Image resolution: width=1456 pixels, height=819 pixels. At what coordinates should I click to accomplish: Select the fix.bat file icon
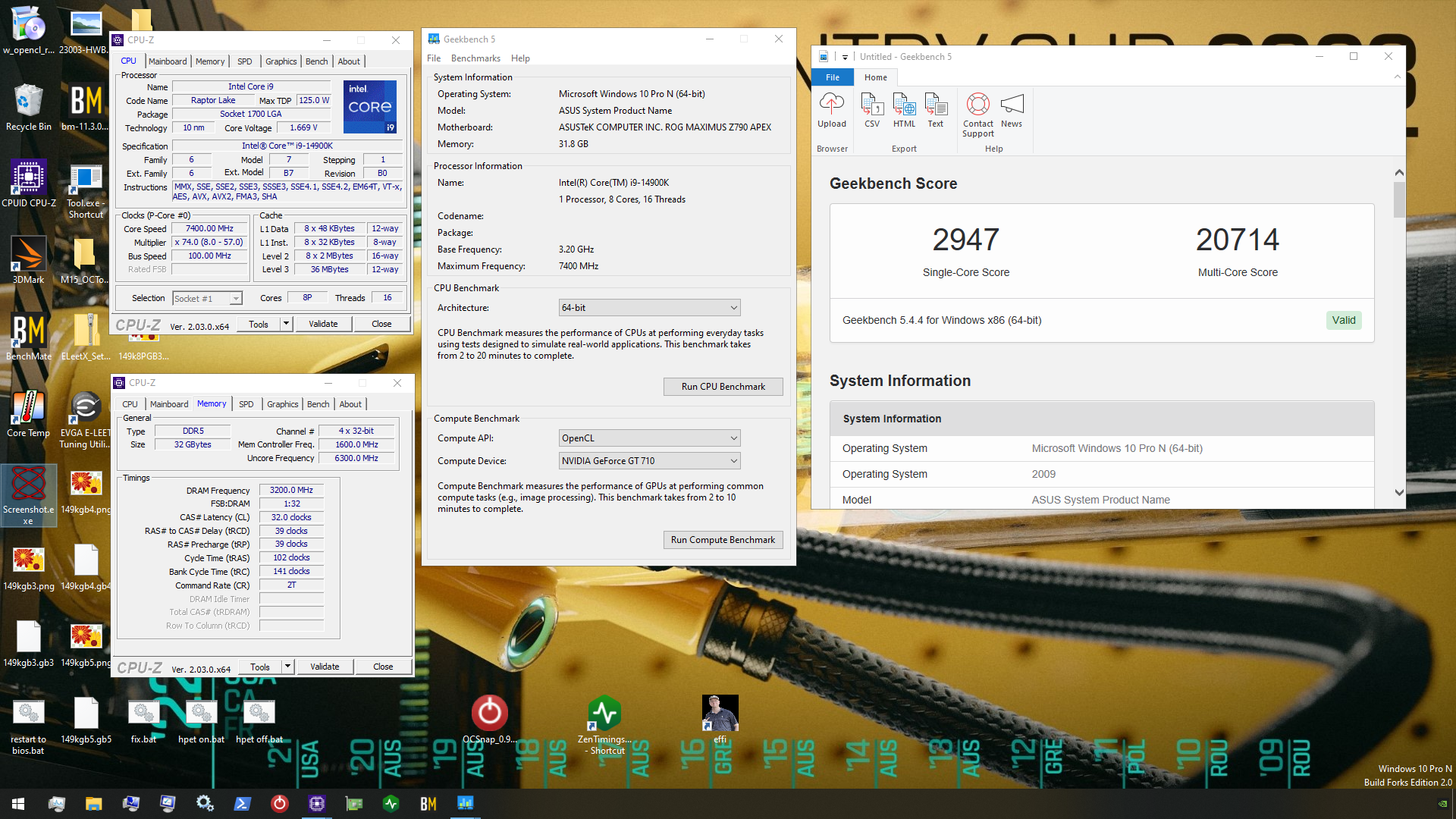pyautogui.click(x=143, y=720)
